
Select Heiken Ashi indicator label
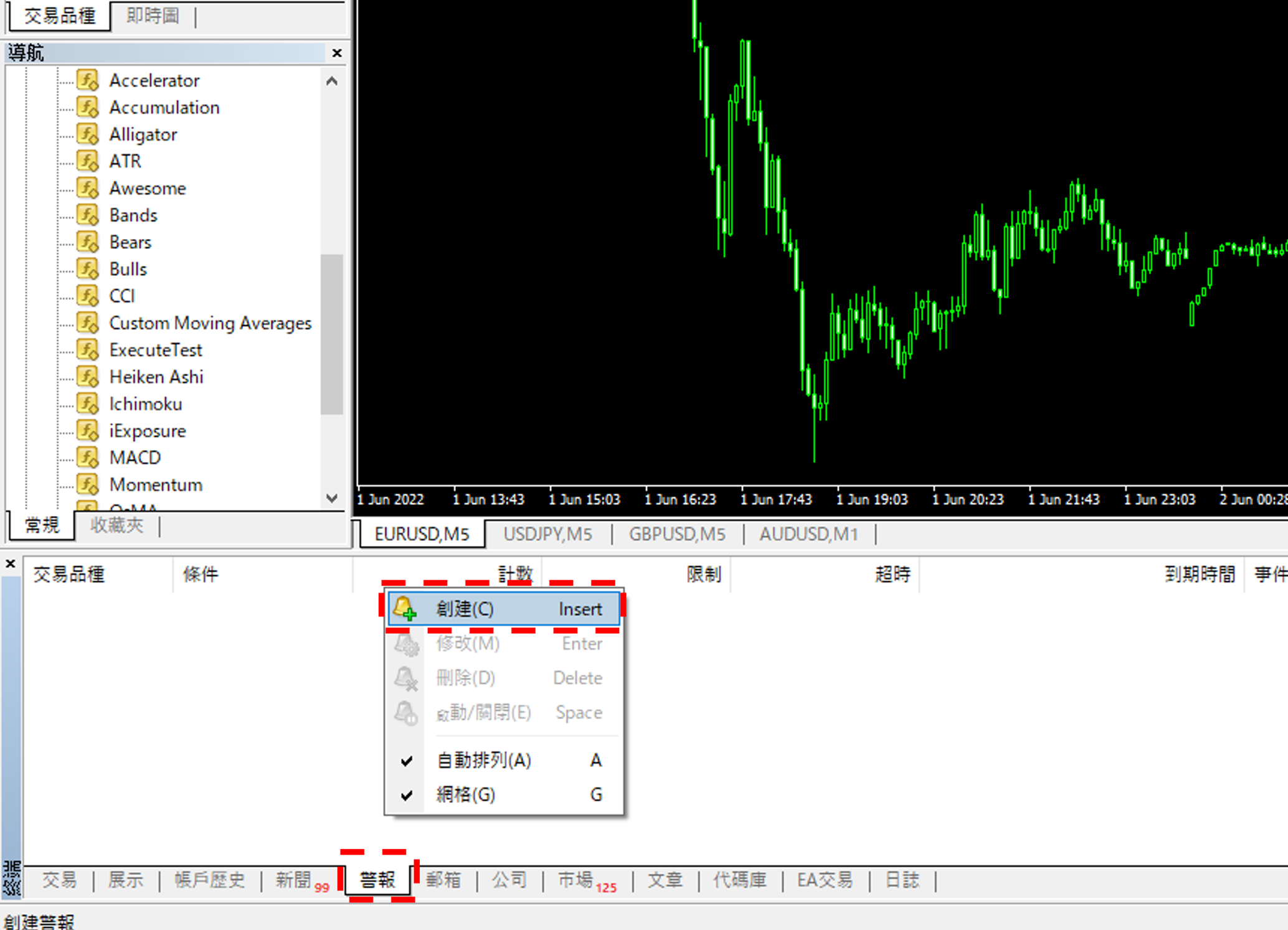point(156,377)
